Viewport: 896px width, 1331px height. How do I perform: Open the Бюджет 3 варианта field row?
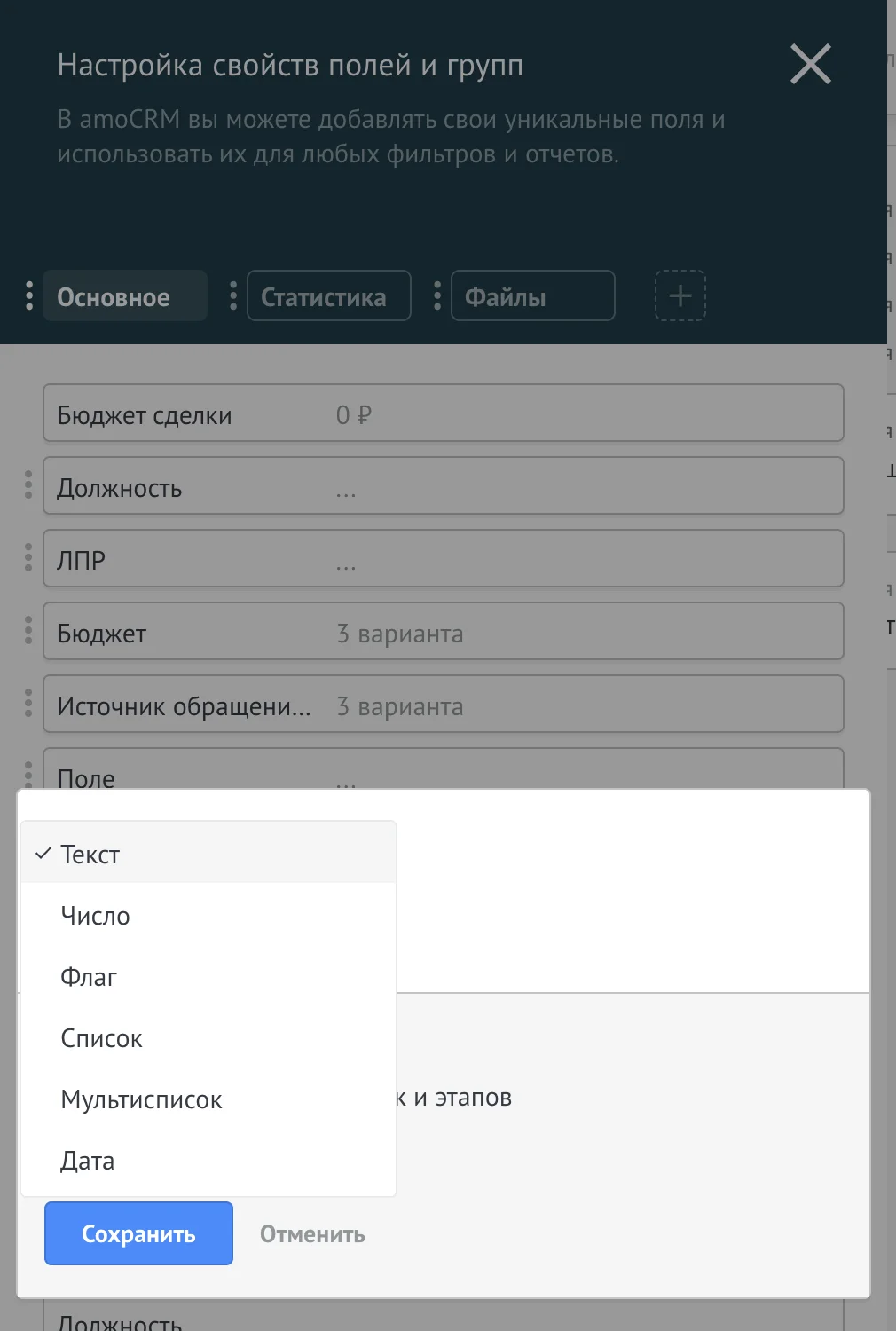click(x=444, y=631)
